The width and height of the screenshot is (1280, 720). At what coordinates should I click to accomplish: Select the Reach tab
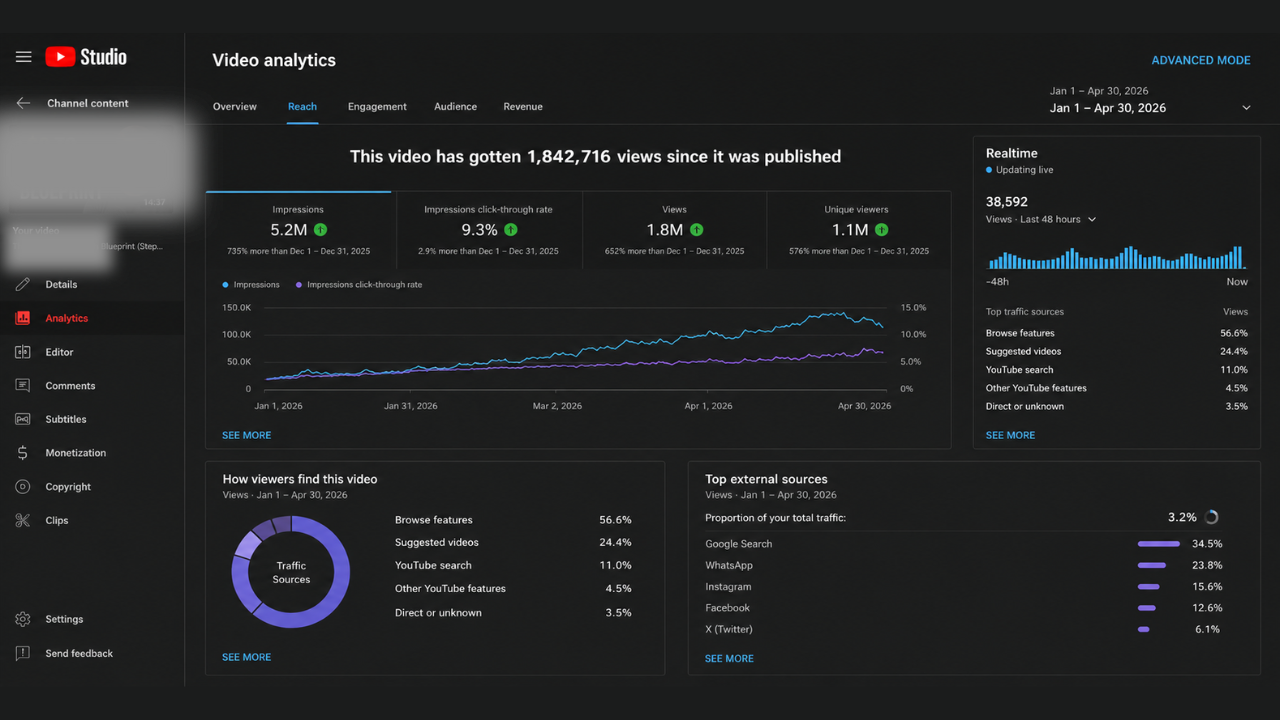(302, 106)
